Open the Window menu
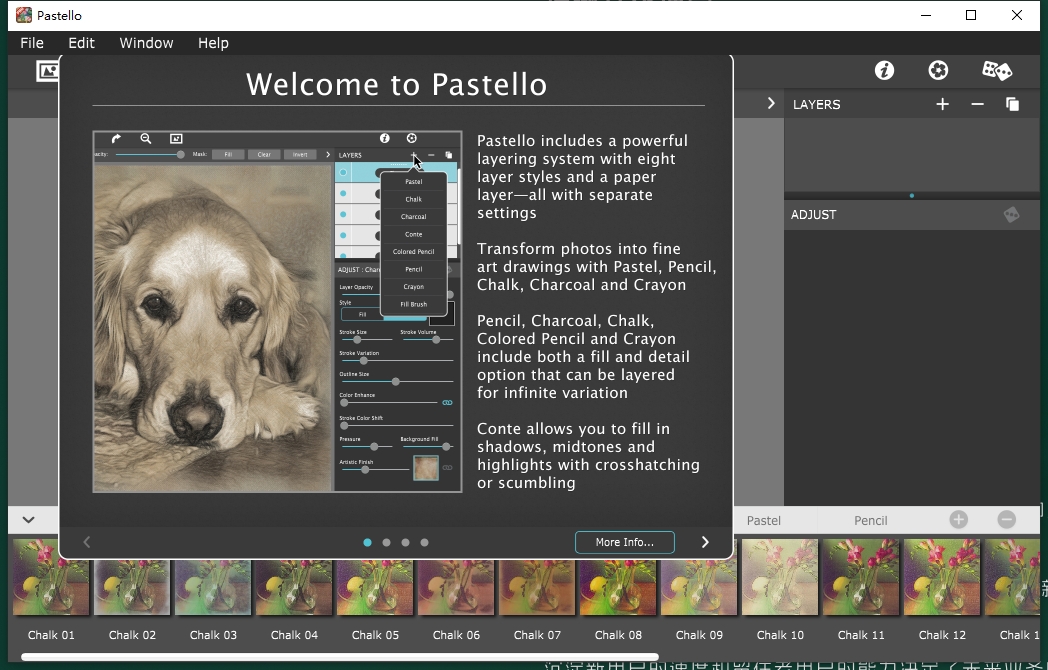 click(x=146, y=43)
